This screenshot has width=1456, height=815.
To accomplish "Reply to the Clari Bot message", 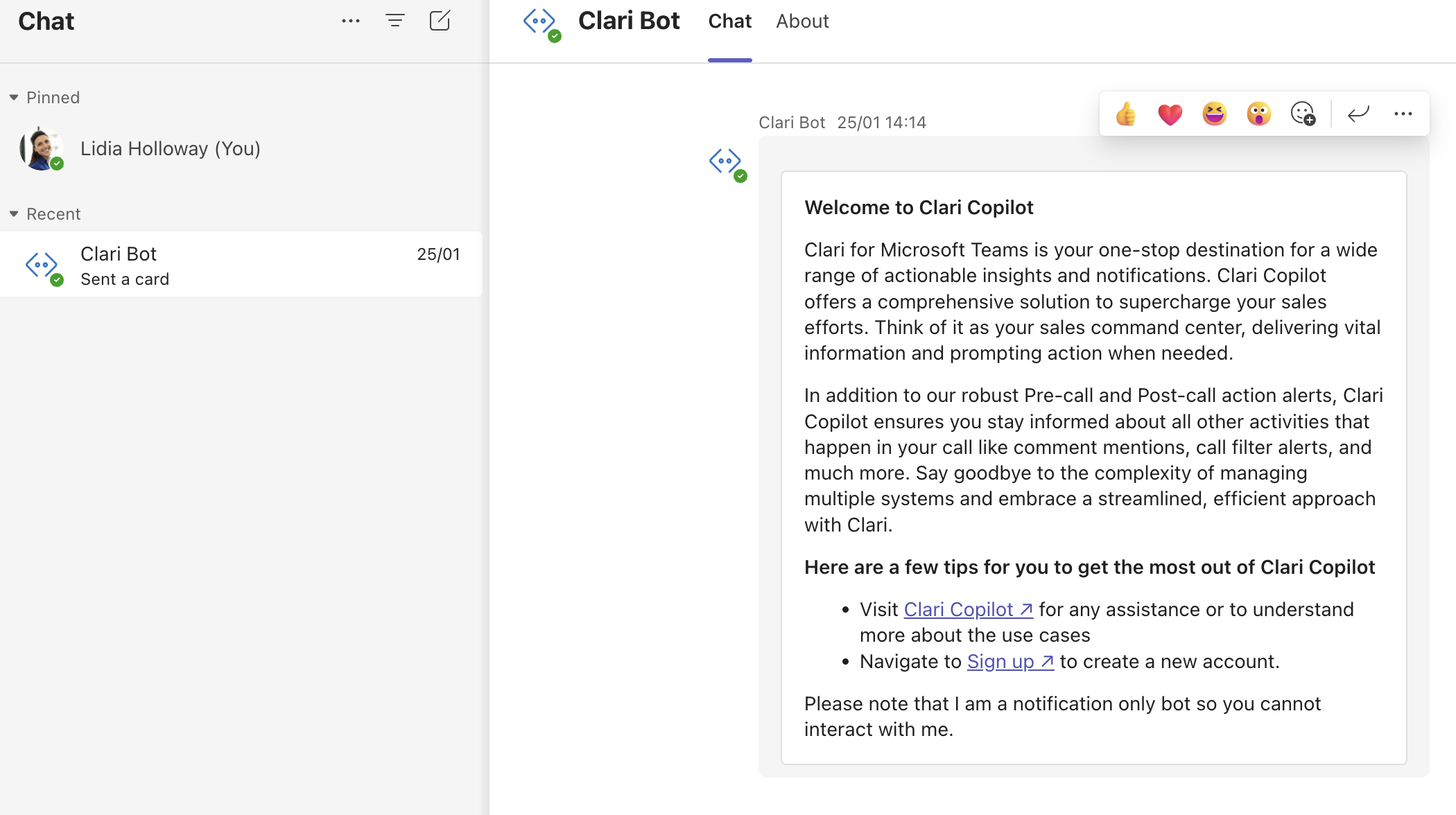I will coord(1358,113).
